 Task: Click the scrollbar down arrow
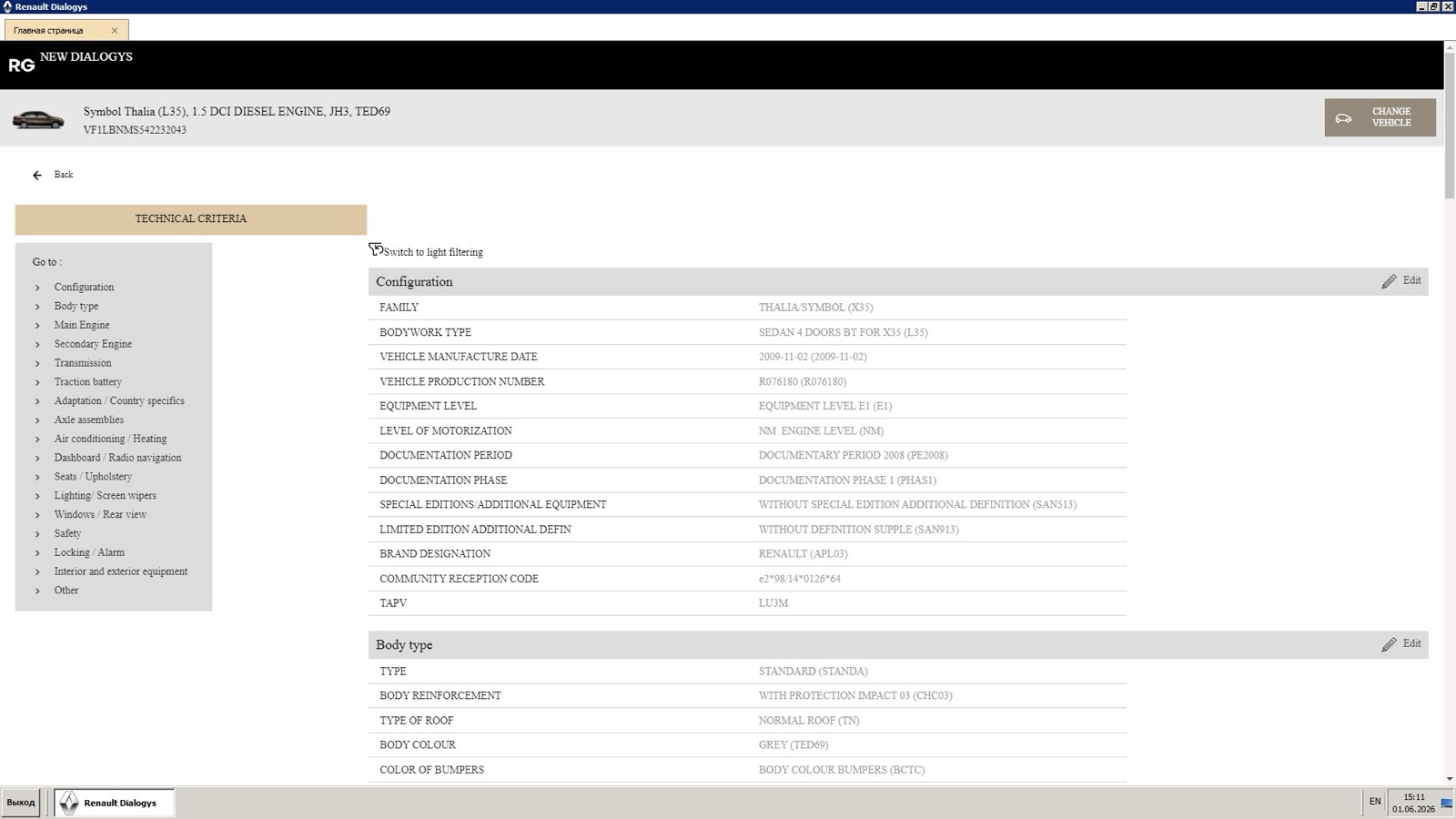click(1450, 779)
